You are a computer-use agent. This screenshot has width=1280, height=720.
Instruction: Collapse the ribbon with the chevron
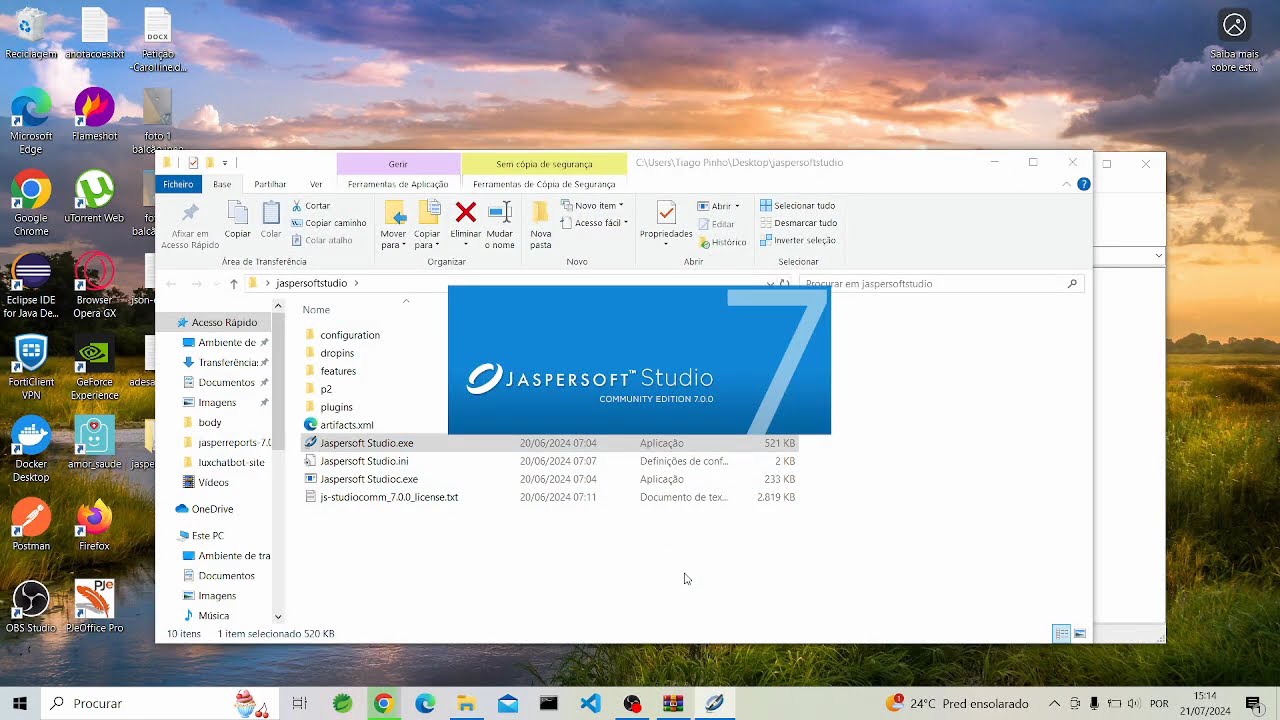point(1067,184)
